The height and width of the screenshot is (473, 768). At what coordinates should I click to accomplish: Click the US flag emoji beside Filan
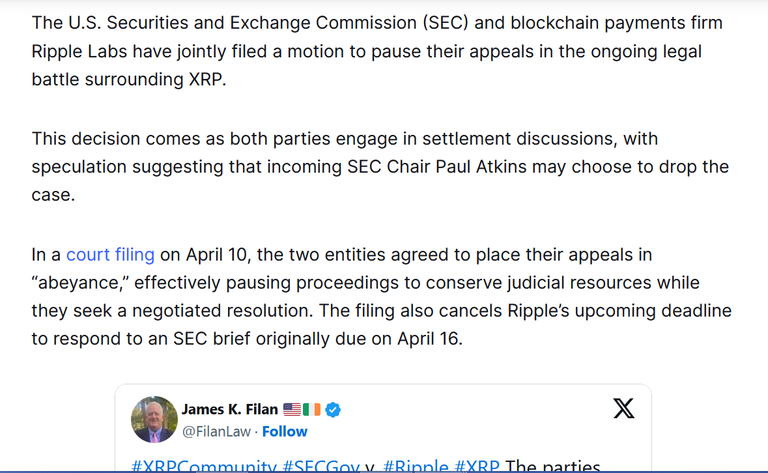[x=292, y=409]
